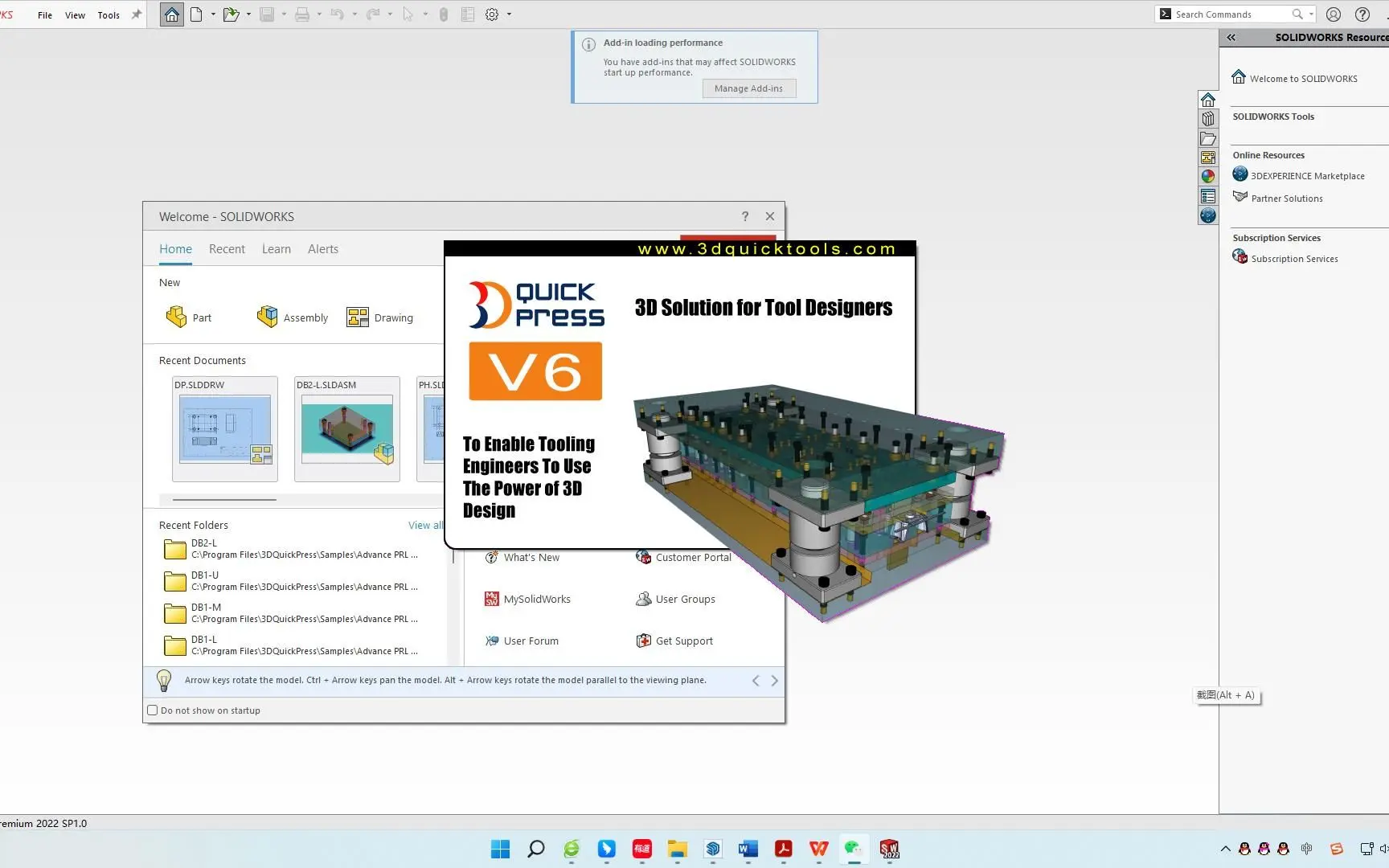This screenshot has height=868, width=1389.
Task: Enable Do not show on startup
Action: (153, 710)
